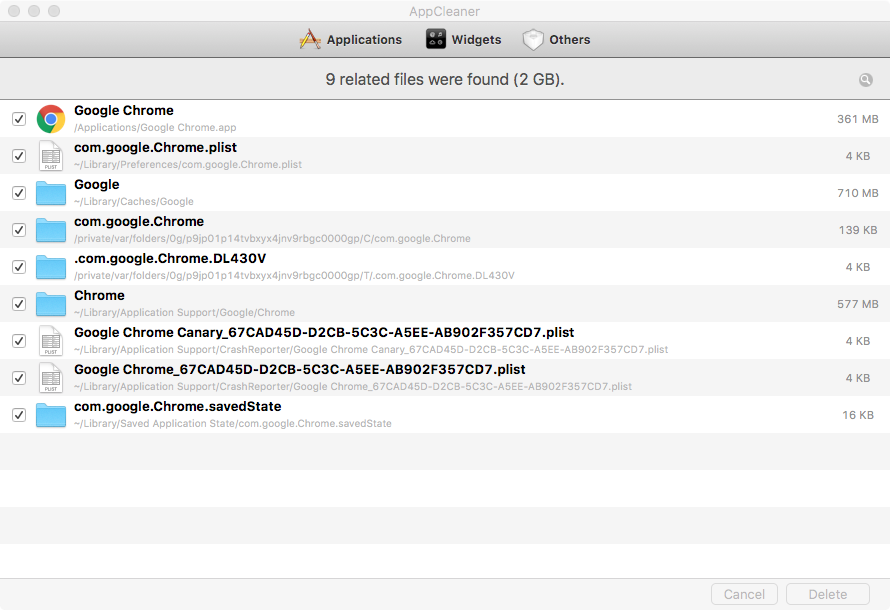Click the search magnifier icon

(866, 79)
